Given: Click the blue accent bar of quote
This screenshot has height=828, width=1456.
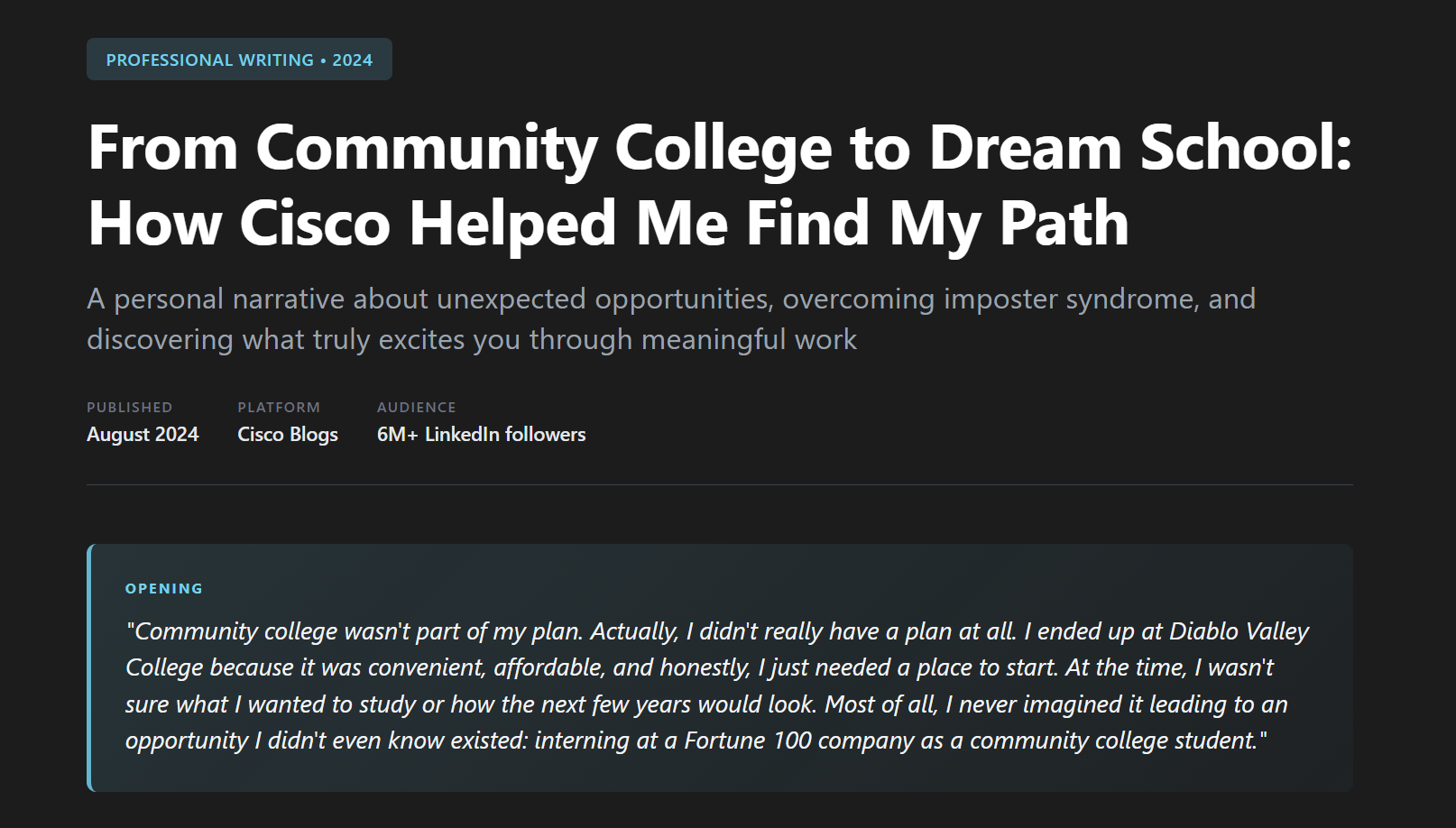Looking at the screenshot, I should pyautogui.click(x=89, y=667).
